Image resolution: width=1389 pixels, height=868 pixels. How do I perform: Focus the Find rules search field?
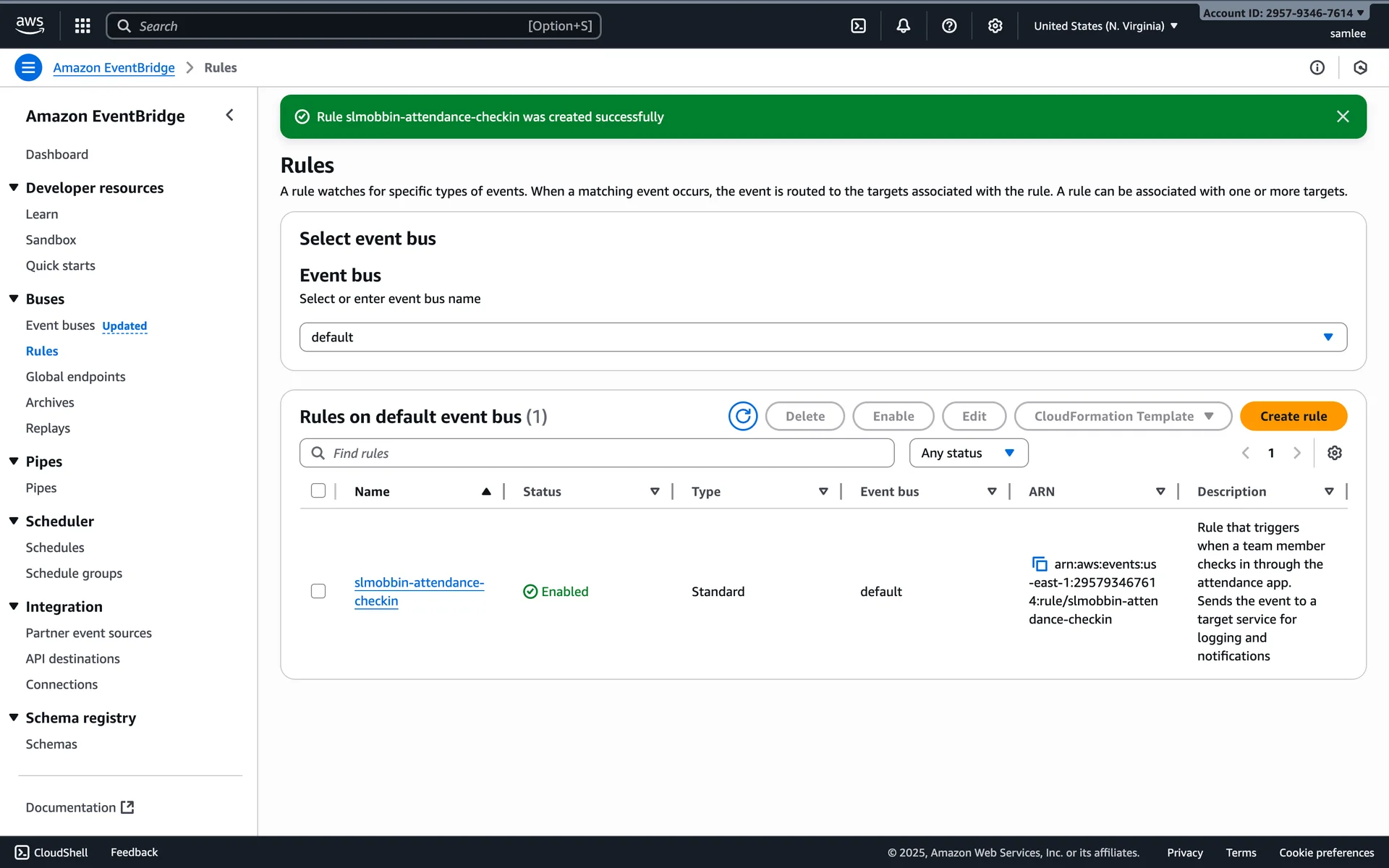click(597, 453)
